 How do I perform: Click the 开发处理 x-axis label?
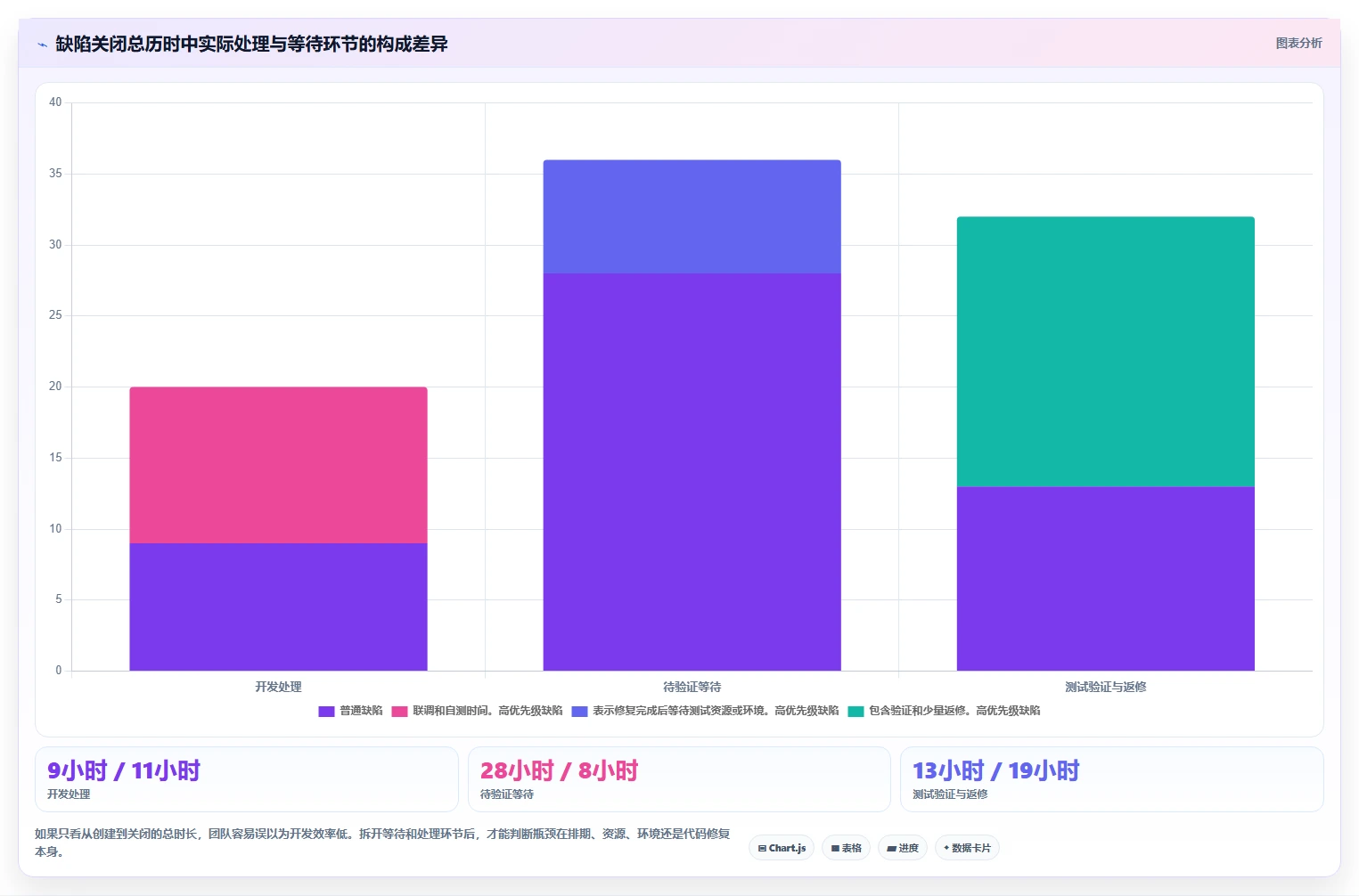pos(278,687)
